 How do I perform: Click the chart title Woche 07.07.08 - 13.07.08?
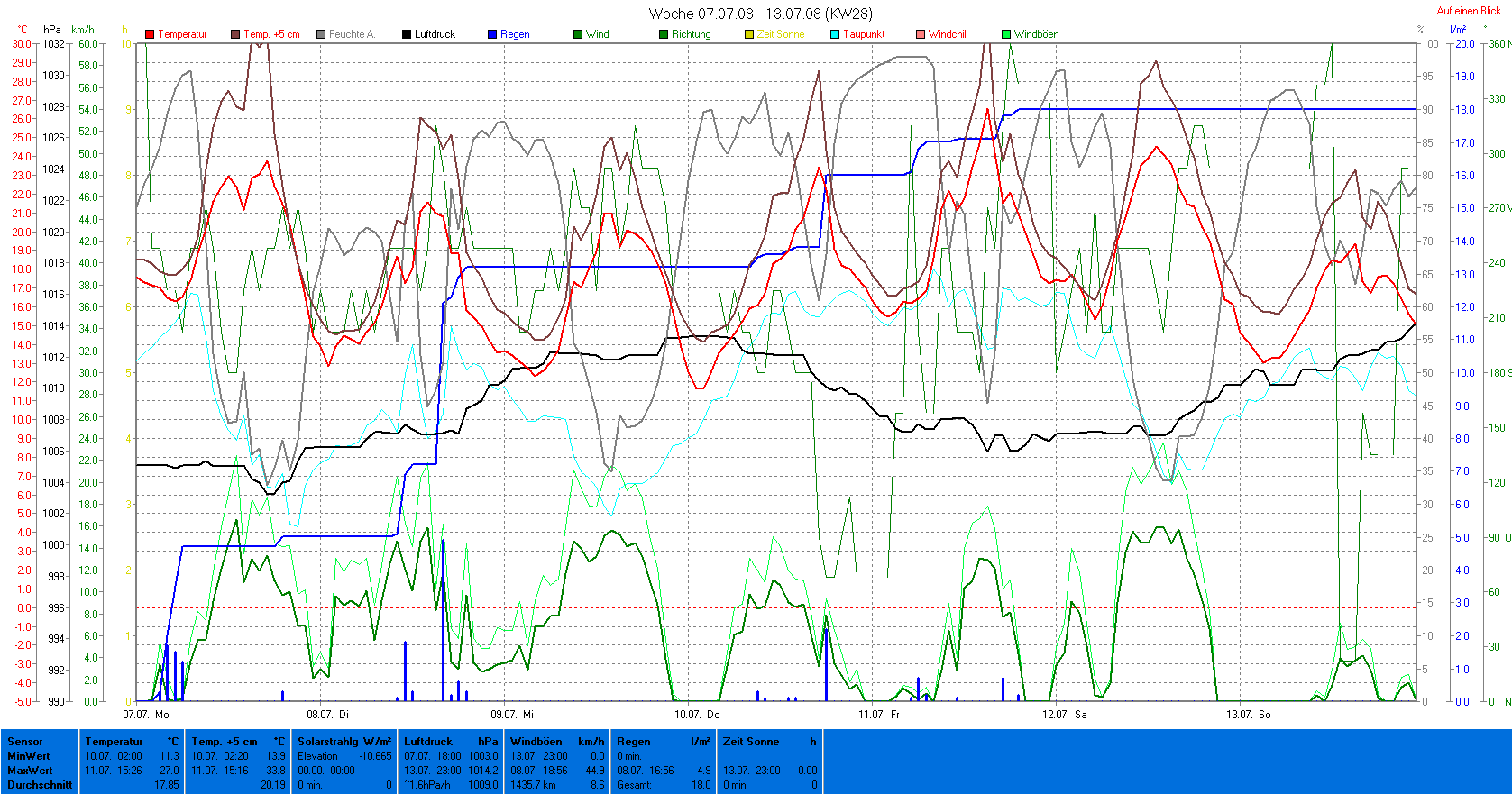[760, 14]
